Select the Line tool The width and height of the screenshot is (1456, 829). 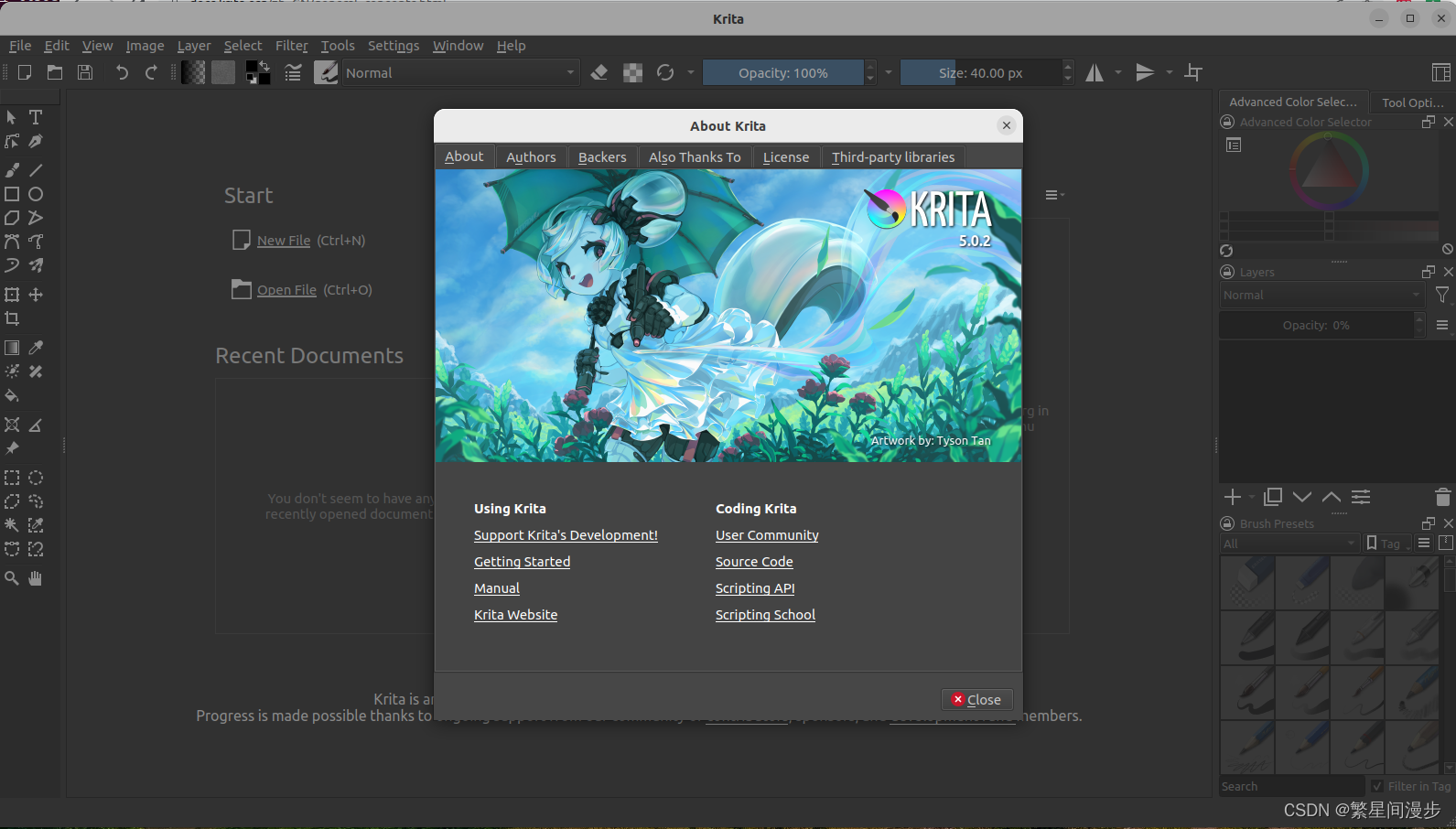(36, 170)
